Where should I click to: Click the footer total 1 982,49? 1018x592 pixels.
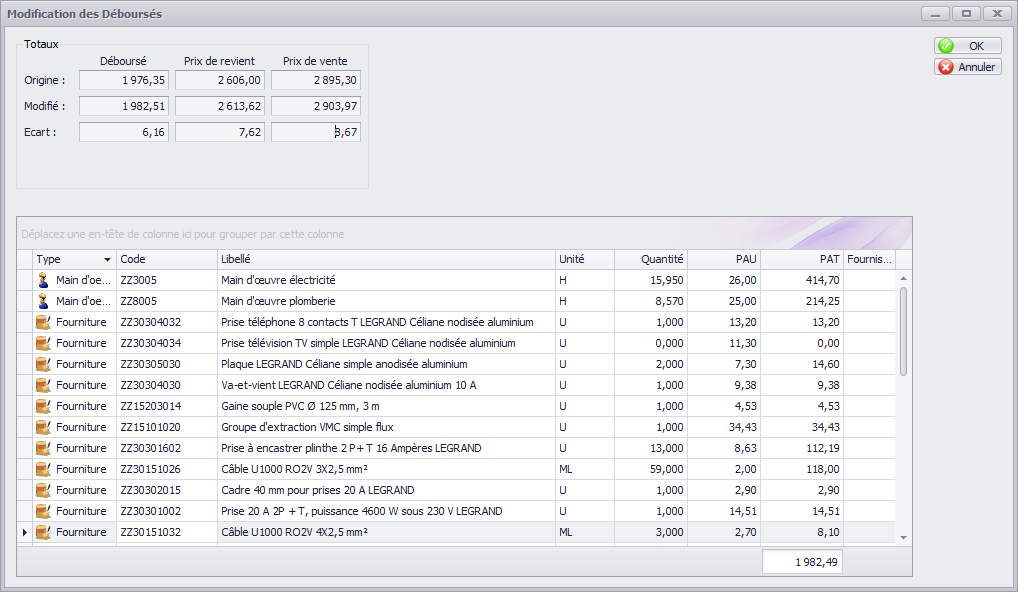pyautogui.click(x=802, y=562)
